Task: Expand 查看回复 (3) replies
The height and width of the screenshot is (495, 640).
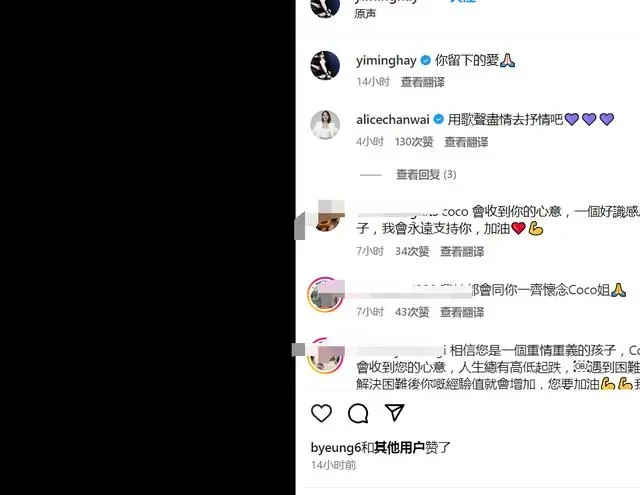Action: pyautogui.click(x=426, y=175)
